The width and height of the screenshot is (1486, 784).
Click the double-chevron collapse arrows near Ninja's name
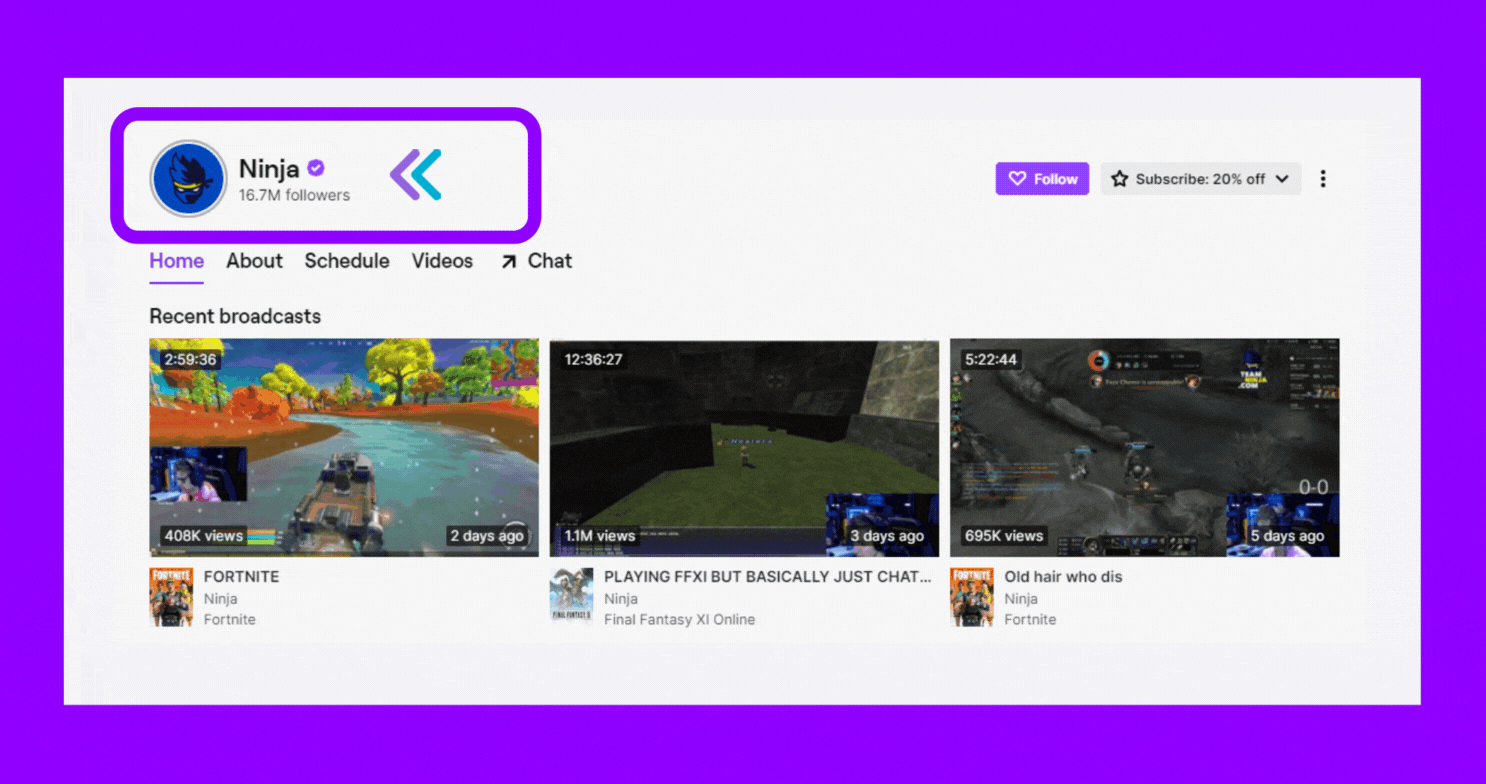tap(415, 175)
